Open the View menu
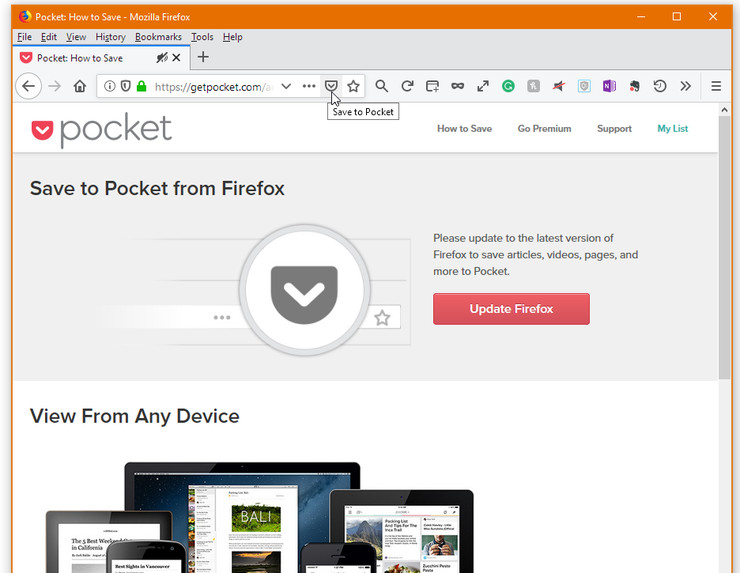Screen dimensions: 740x573 click(x=76, y=37)
